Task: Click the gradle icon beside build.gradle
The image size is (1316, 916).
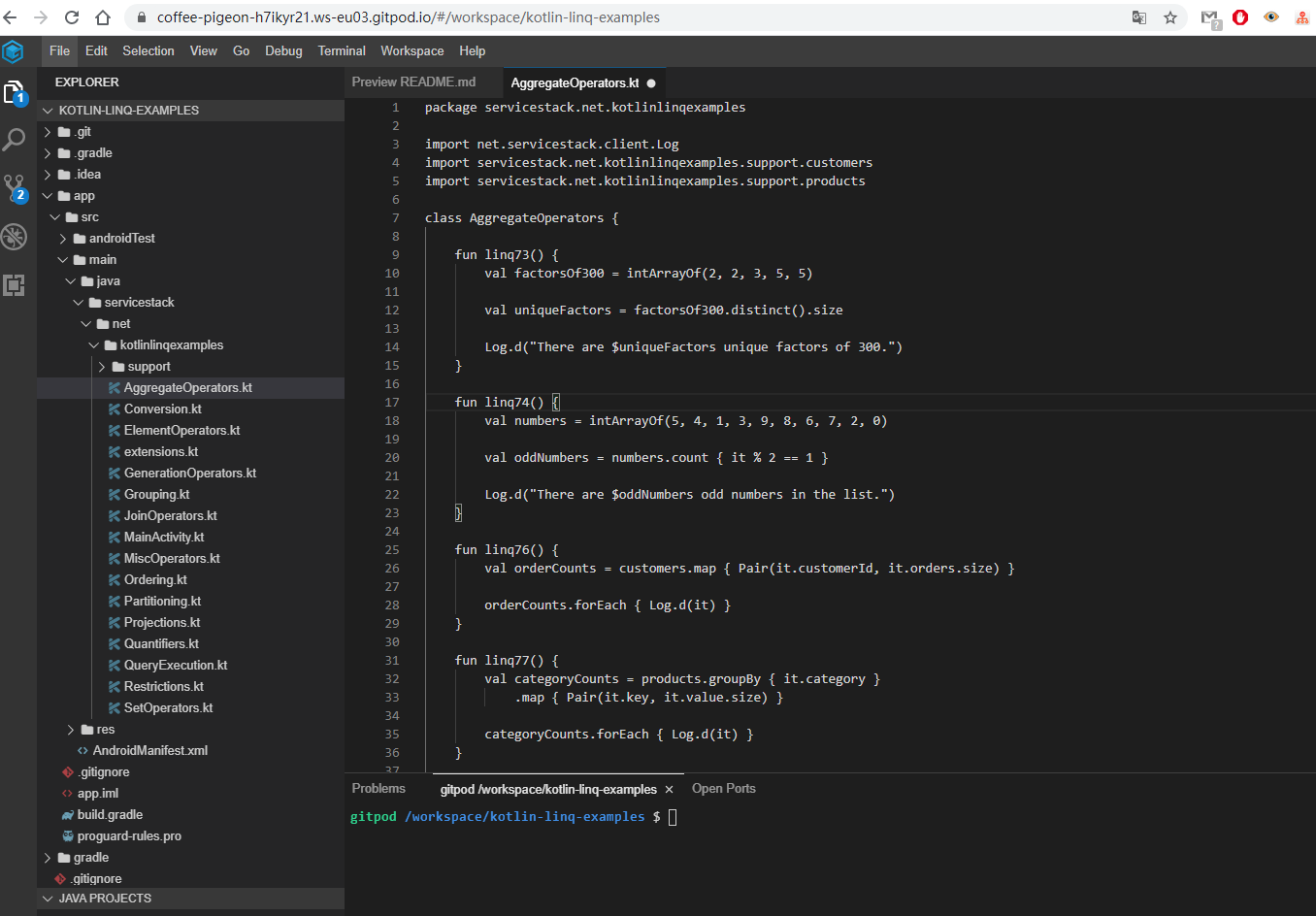Action: tap(68, 815)
